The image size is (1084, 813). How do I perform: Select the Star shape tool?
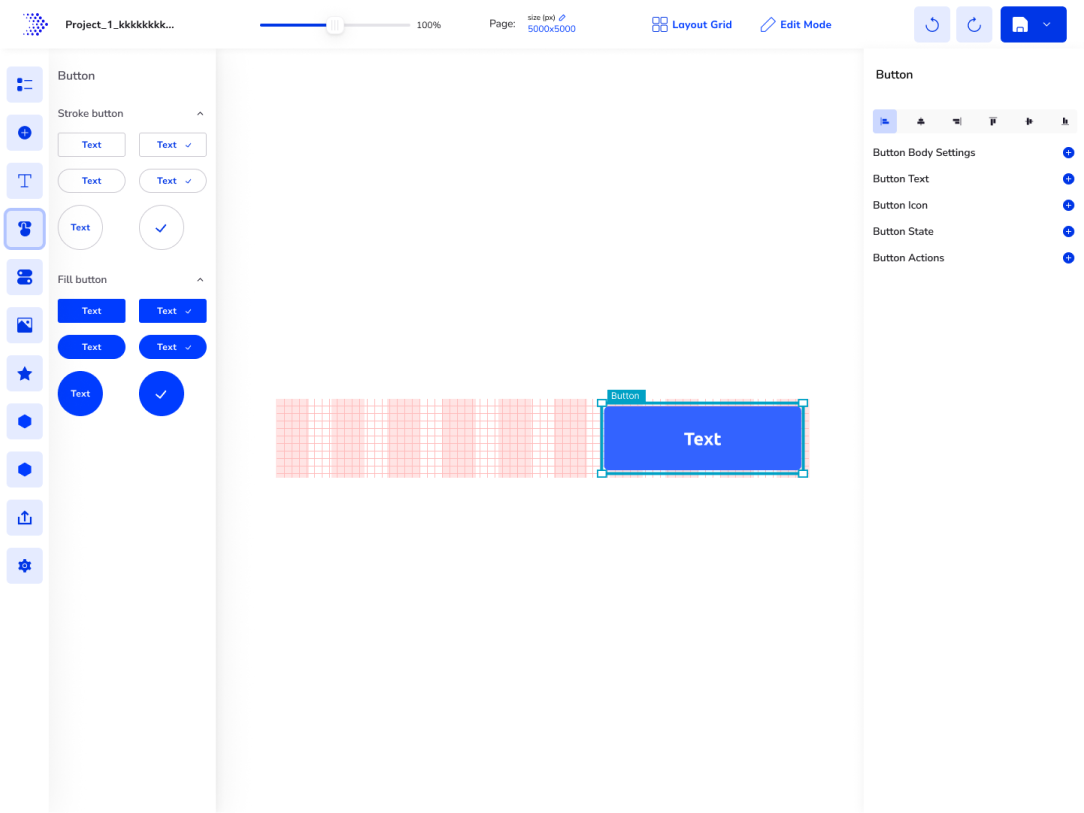[x=24, y=373]
